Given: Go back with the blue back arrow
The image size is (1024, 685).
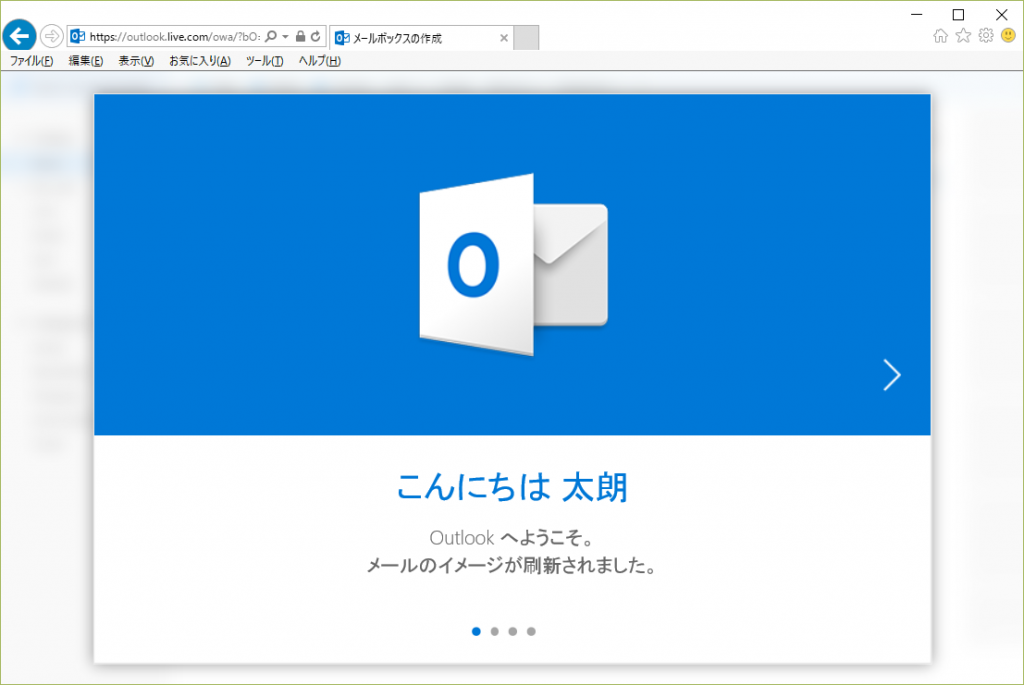Looking at the screenshot, I should pos(20,35).
